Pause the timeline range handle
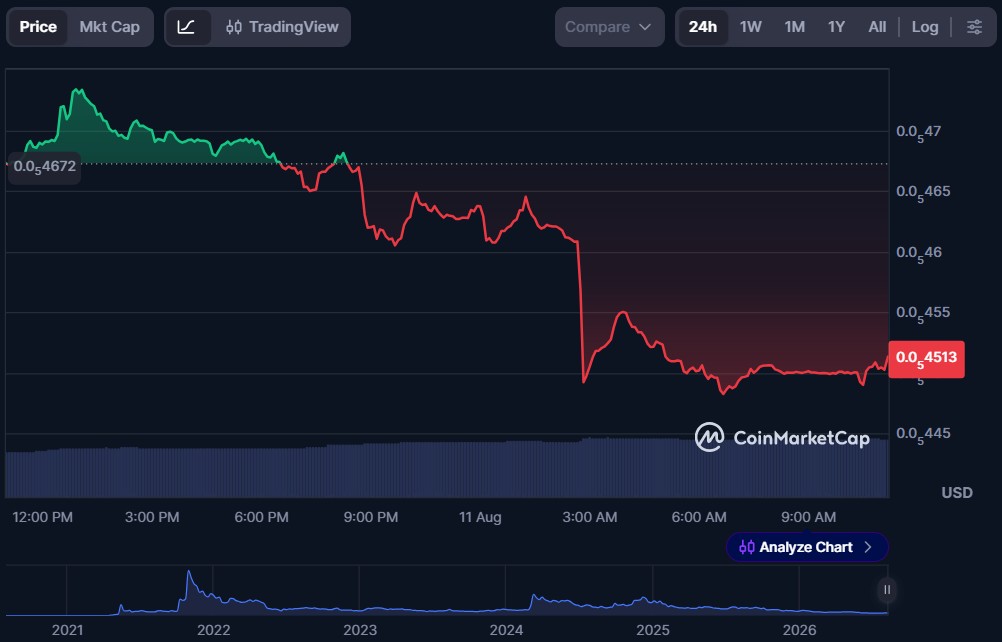The height and width of the screenshot is (642, 1002). click(x=886, y=590)
